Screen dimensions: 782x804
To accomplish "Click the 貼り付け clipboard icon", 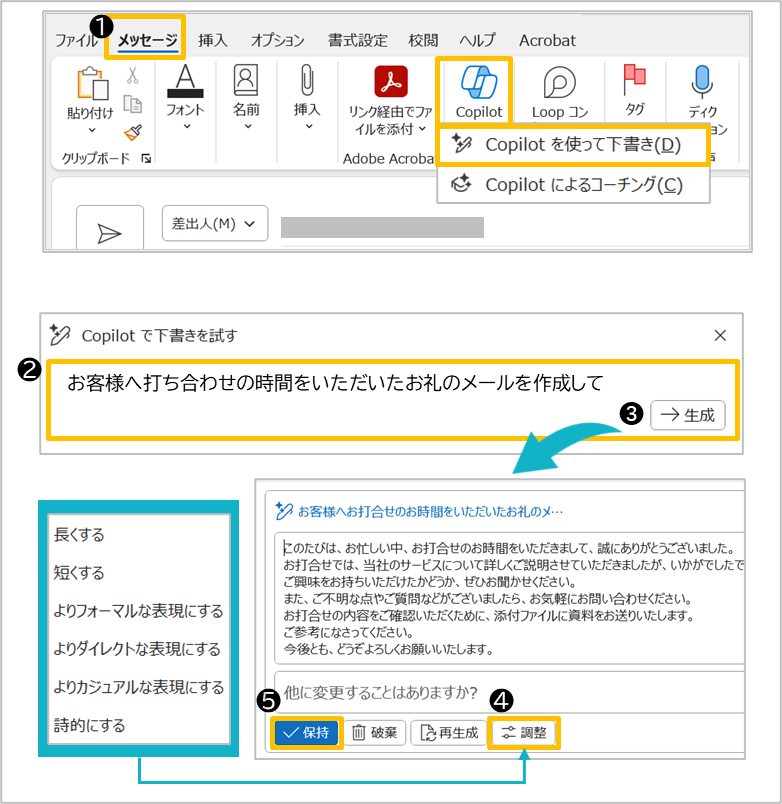I will [92, 83].
